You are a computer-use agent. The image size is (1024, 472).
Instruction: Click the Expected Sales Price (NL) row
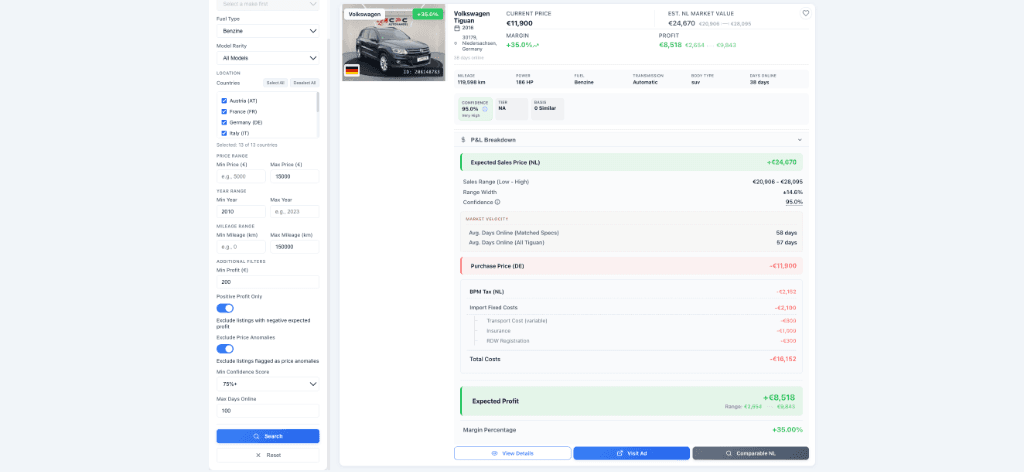click(x=632, y=162)
